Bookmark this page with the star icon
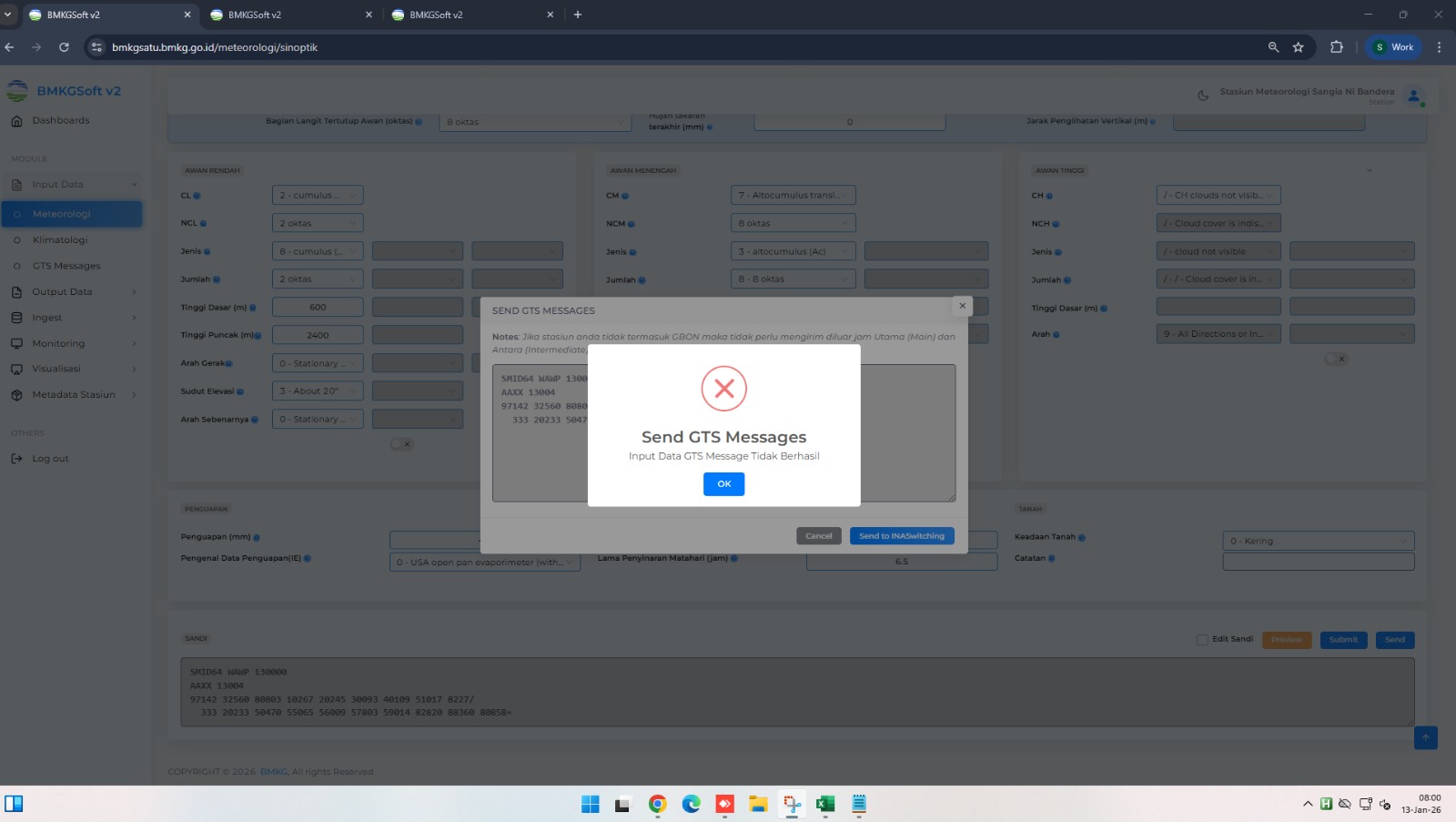The image size is (1456, 822). click(x=1298, y=47)
